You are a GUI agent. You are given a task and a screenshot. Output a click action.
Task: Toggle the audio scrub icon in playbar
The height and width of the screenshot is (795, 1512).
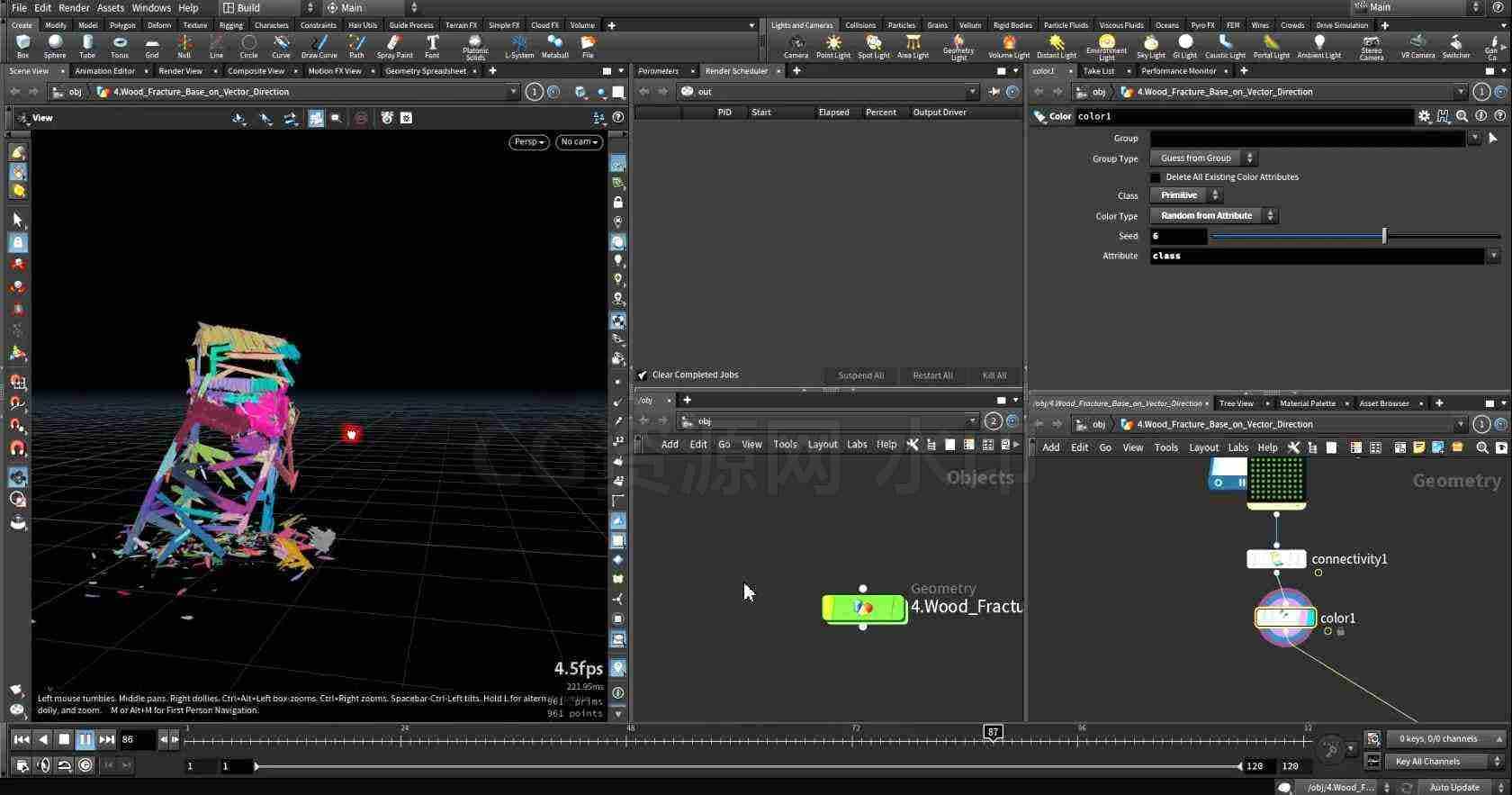(x=43, y=764)
